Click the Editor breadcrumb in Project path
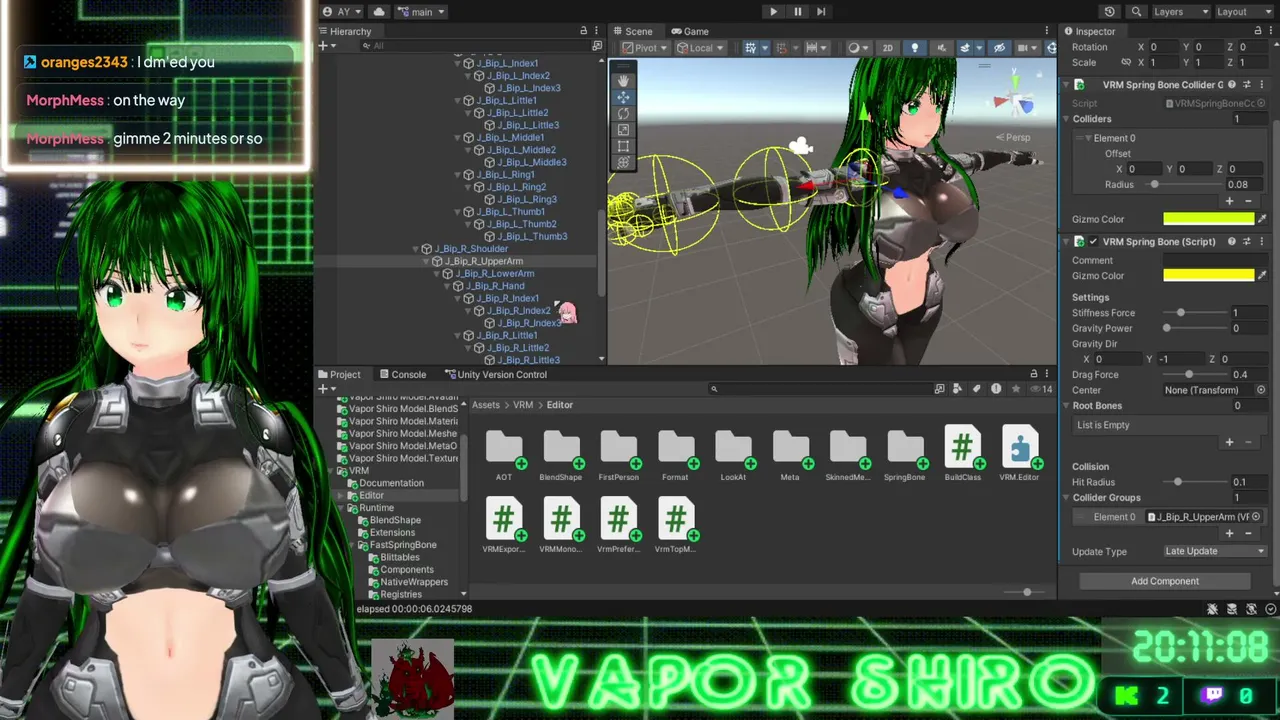Screen dimensions: 1280x720 point(560,405)
